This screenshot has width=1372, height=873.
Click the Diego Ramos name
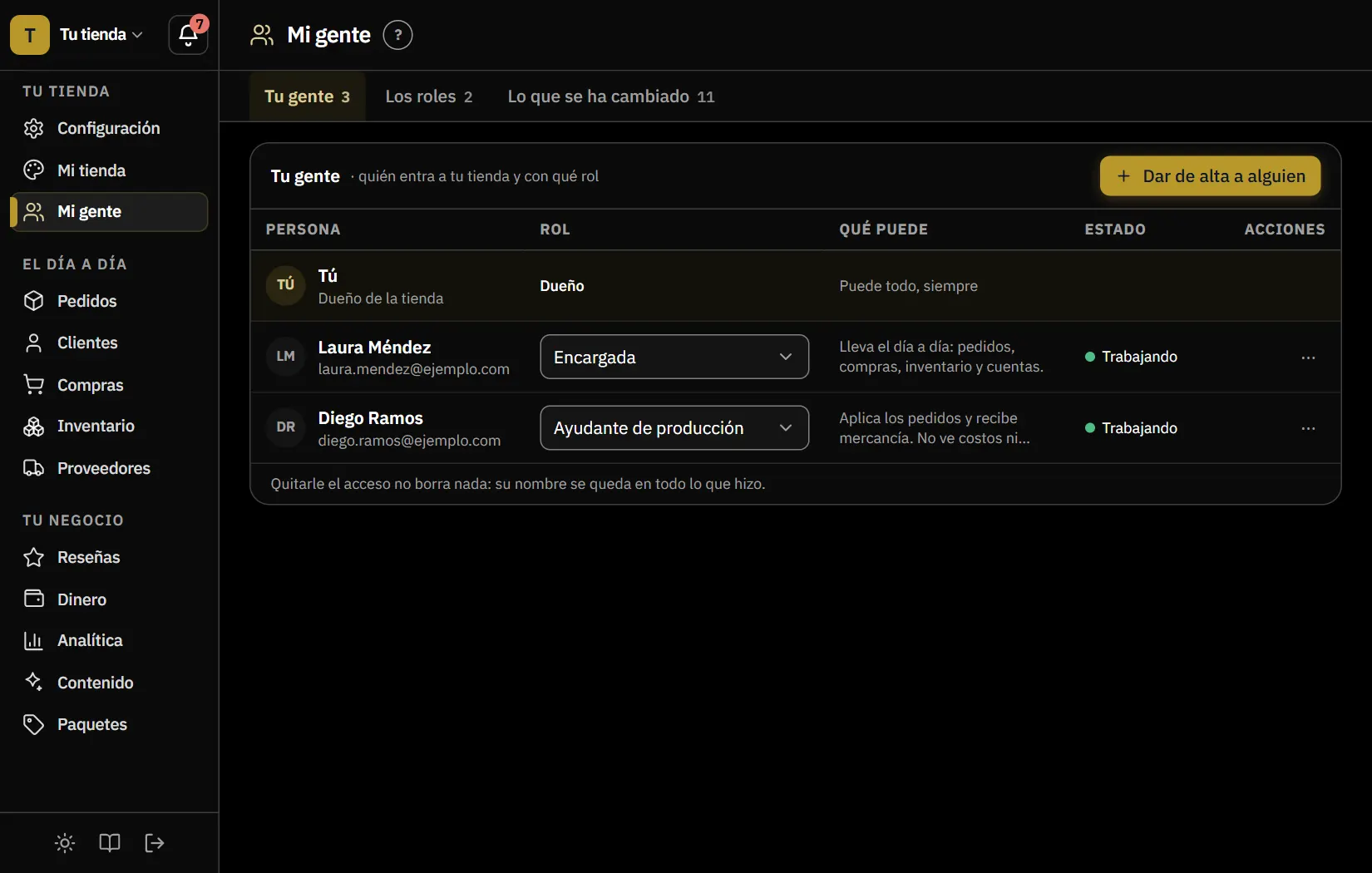click(371, 418)
